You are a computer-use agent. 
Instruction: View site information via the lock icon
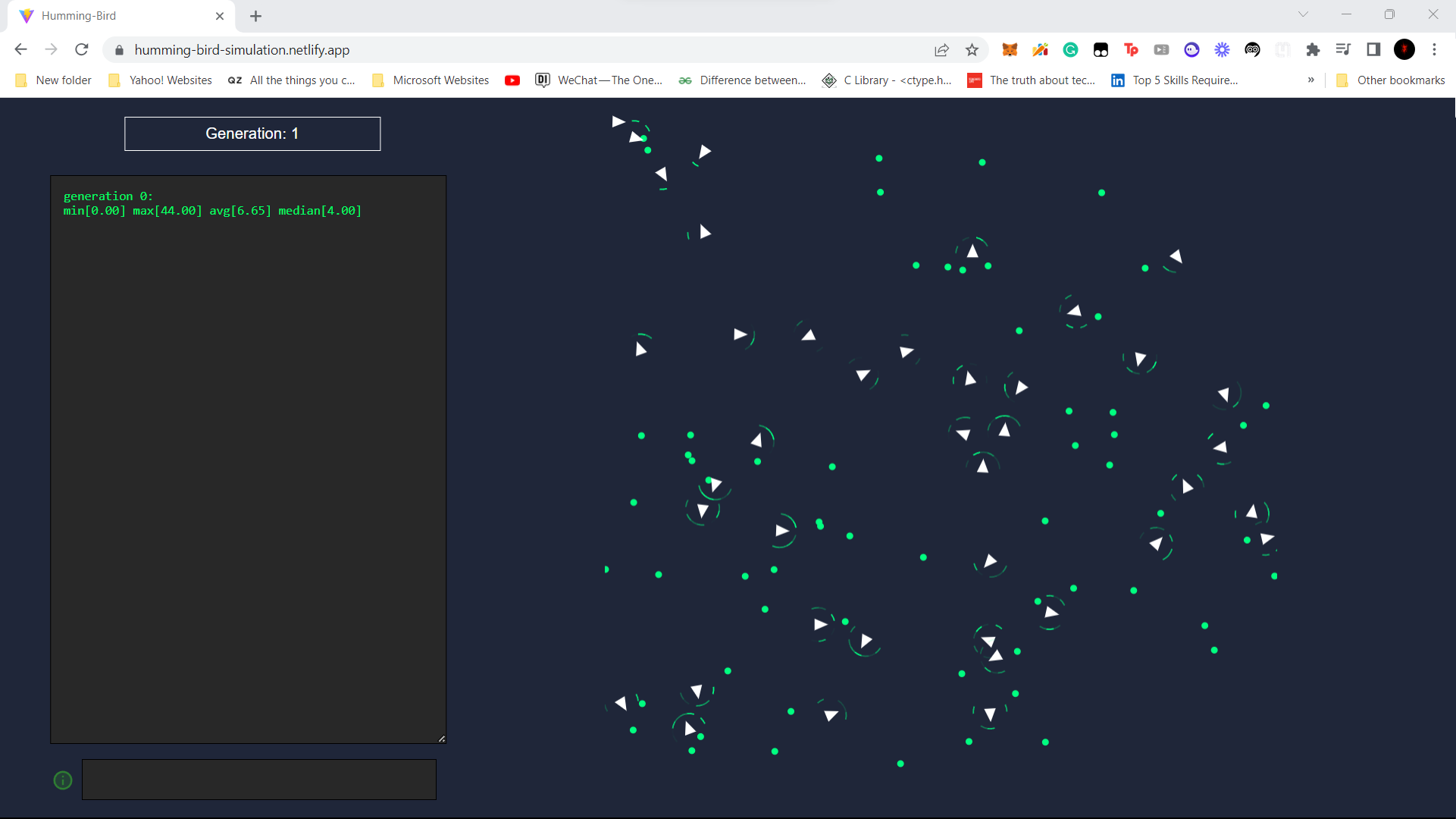pyautogui.click(x=118, y=49)
